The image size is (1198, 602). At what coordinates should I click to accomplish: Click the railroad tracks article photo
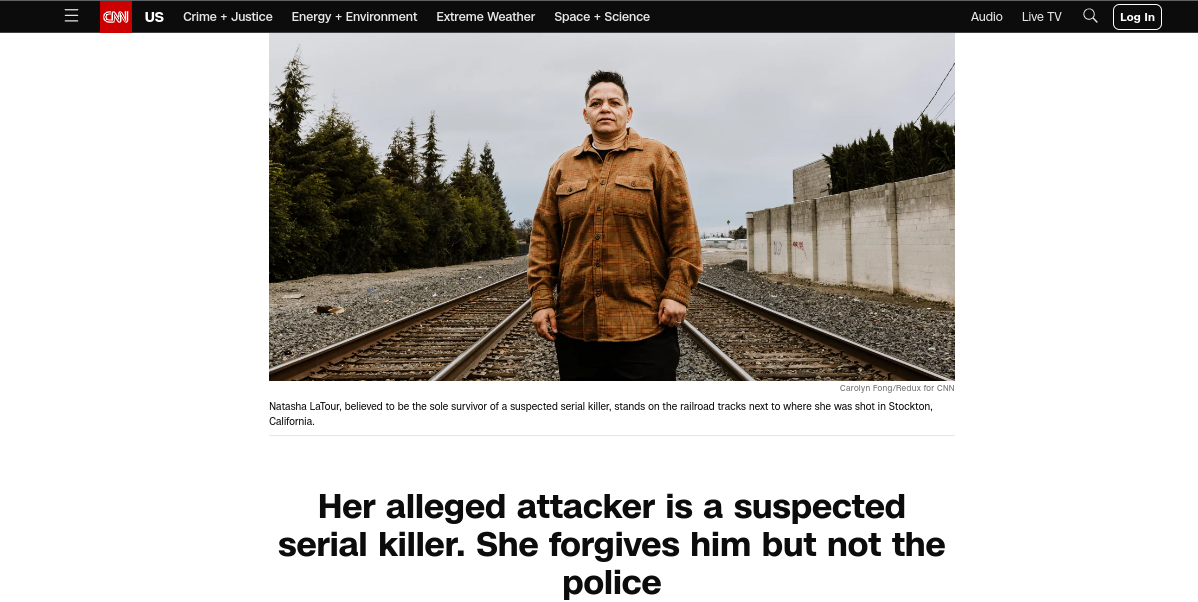(611, 207)
